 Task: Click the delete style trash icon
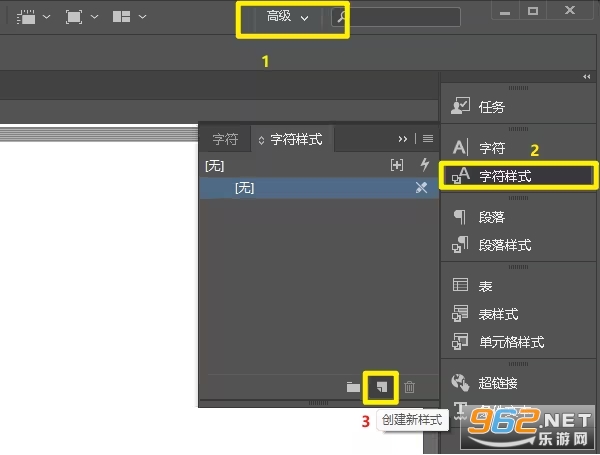point(409,387)
